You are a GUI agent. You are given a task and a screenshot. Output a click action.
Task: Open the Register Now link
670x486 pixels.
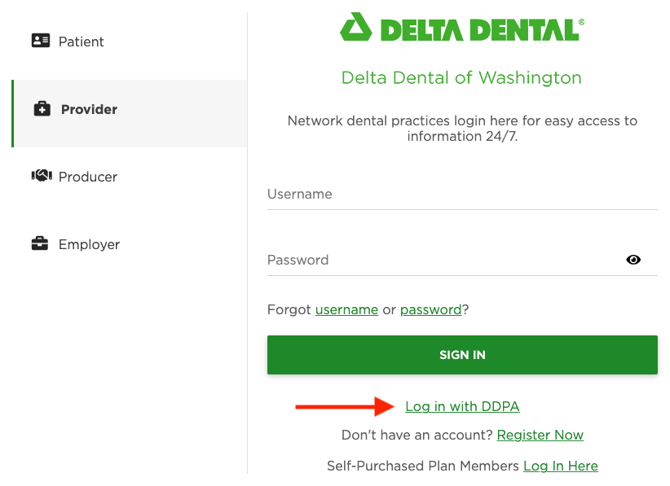pos(540,435)
